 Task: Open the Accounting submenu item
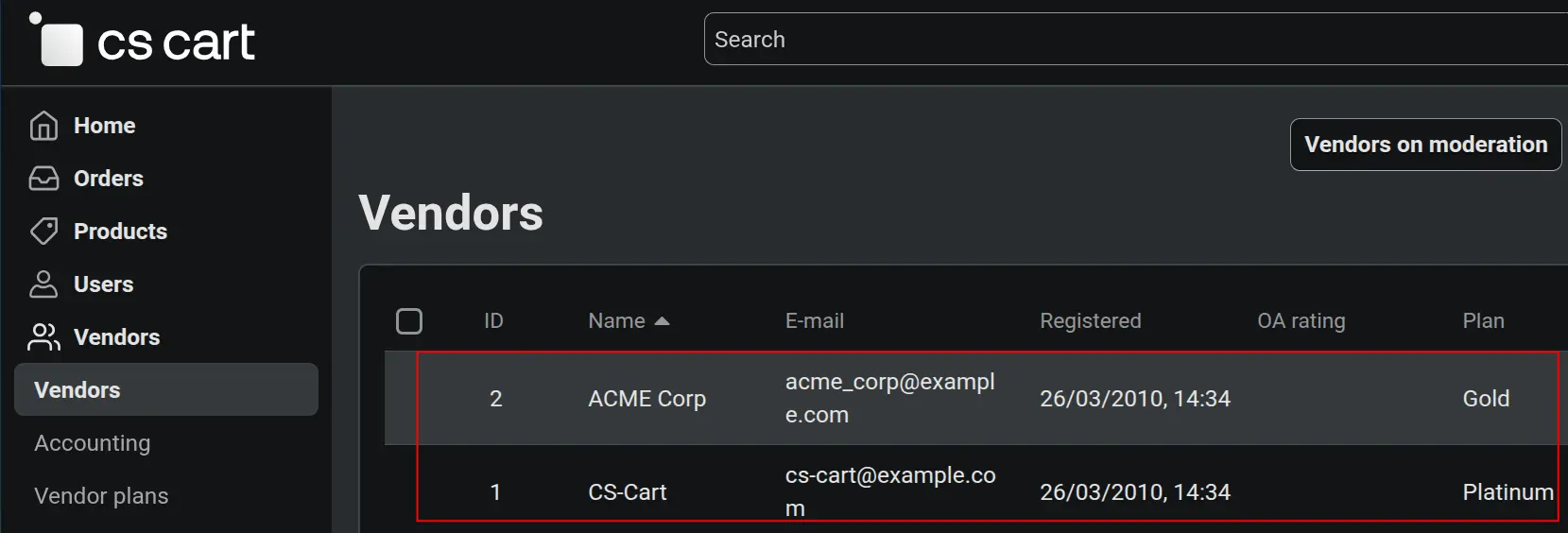click(93, 443)
